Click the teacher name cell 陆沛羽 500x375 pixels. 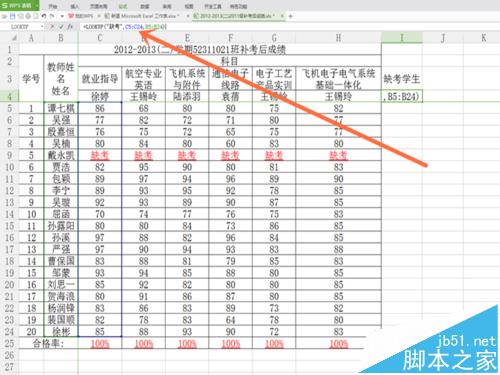pos(187,96)
